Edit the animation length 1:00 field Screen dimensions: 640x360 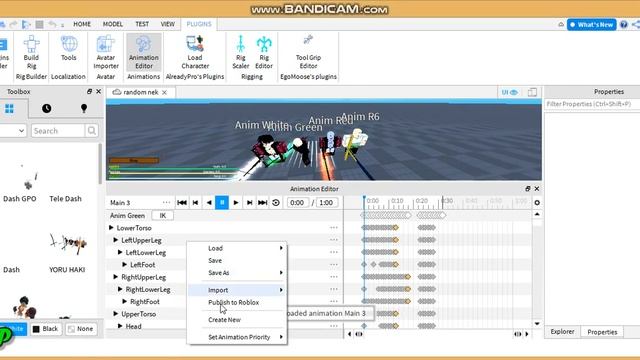pos(326,202)
